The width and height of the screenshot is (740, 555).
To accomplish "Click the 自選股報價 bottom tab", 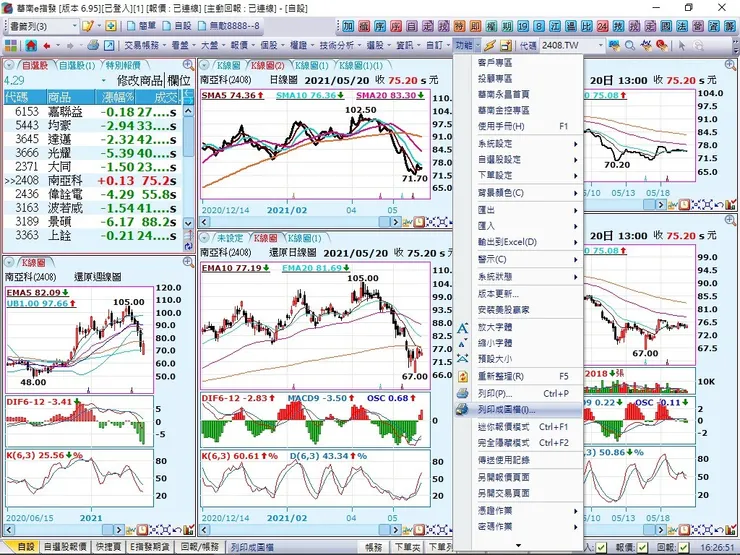I will 65,547.
